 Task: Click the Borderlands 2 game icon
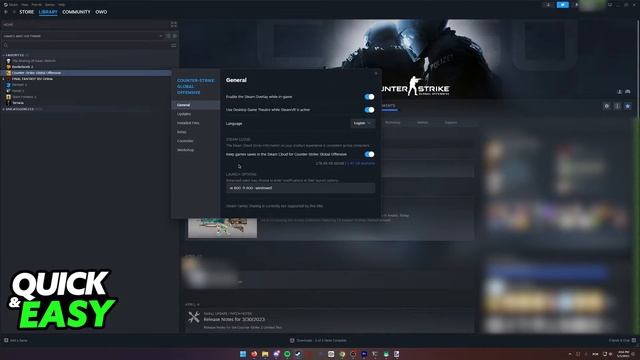click(8, 67)
